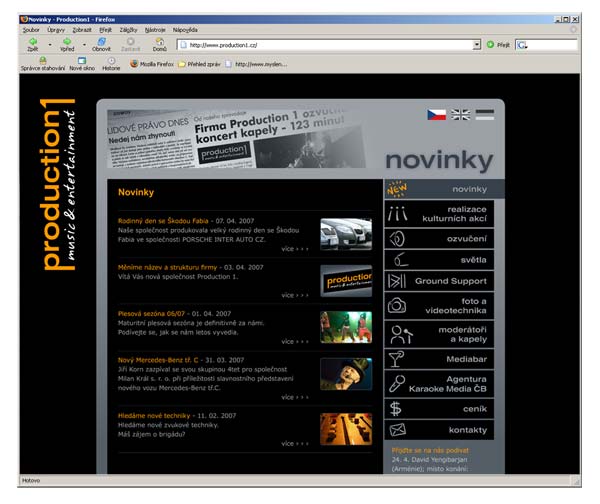Viewport: 600px width, 504px height.
Task: Open the Nápověda menu
Action: (185, 30)
